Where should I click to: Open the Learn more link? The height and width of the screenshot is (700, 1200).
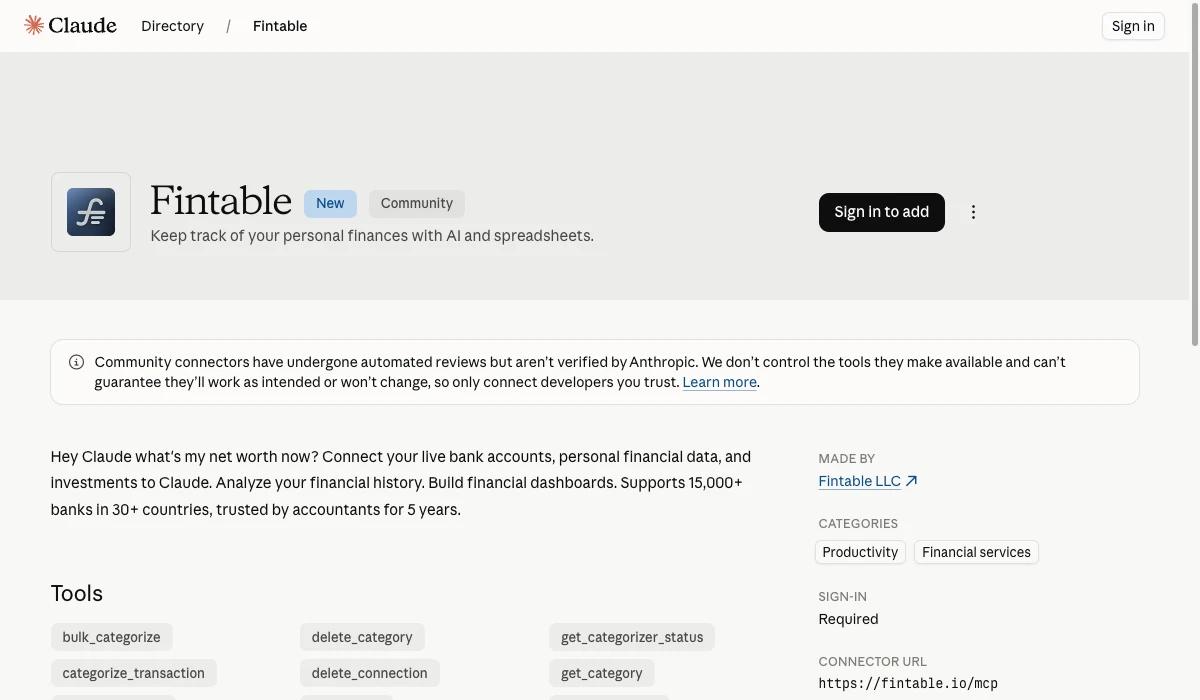(720, 382)
